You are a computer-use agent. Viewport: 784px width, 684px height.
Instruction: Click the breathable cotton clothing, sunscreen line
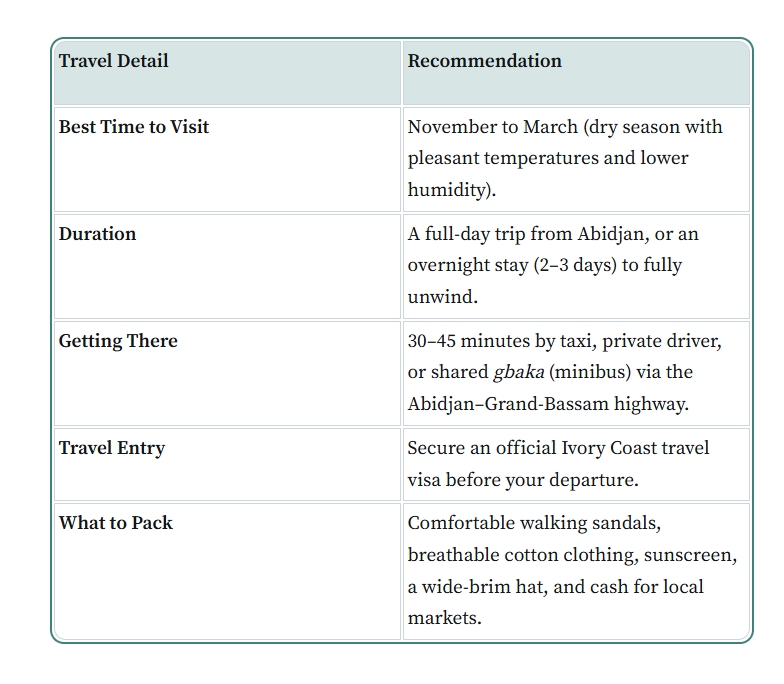click(572, 555)
